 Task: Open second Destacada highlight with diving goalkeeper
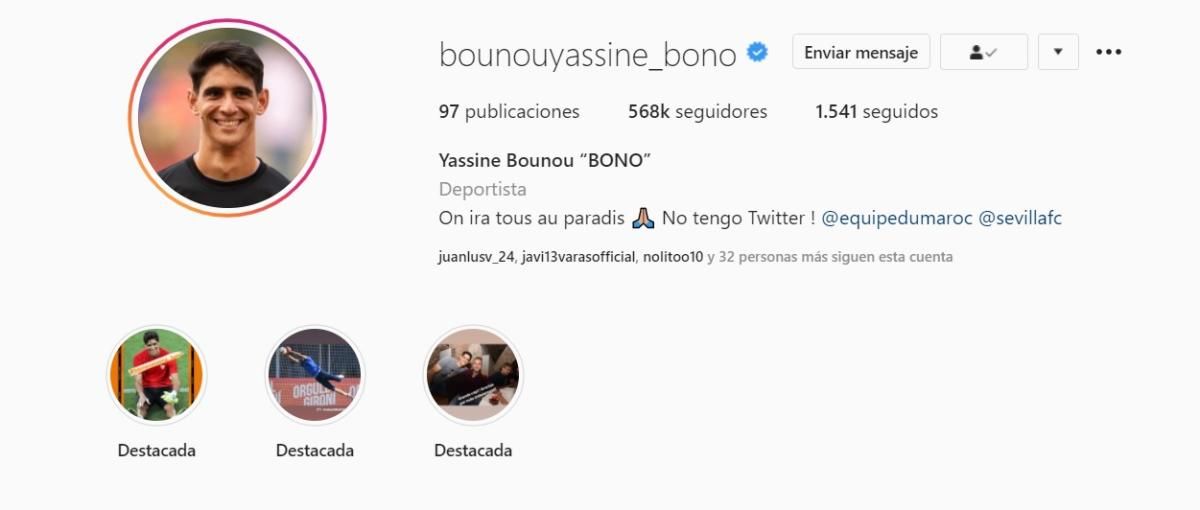(315, 375)
